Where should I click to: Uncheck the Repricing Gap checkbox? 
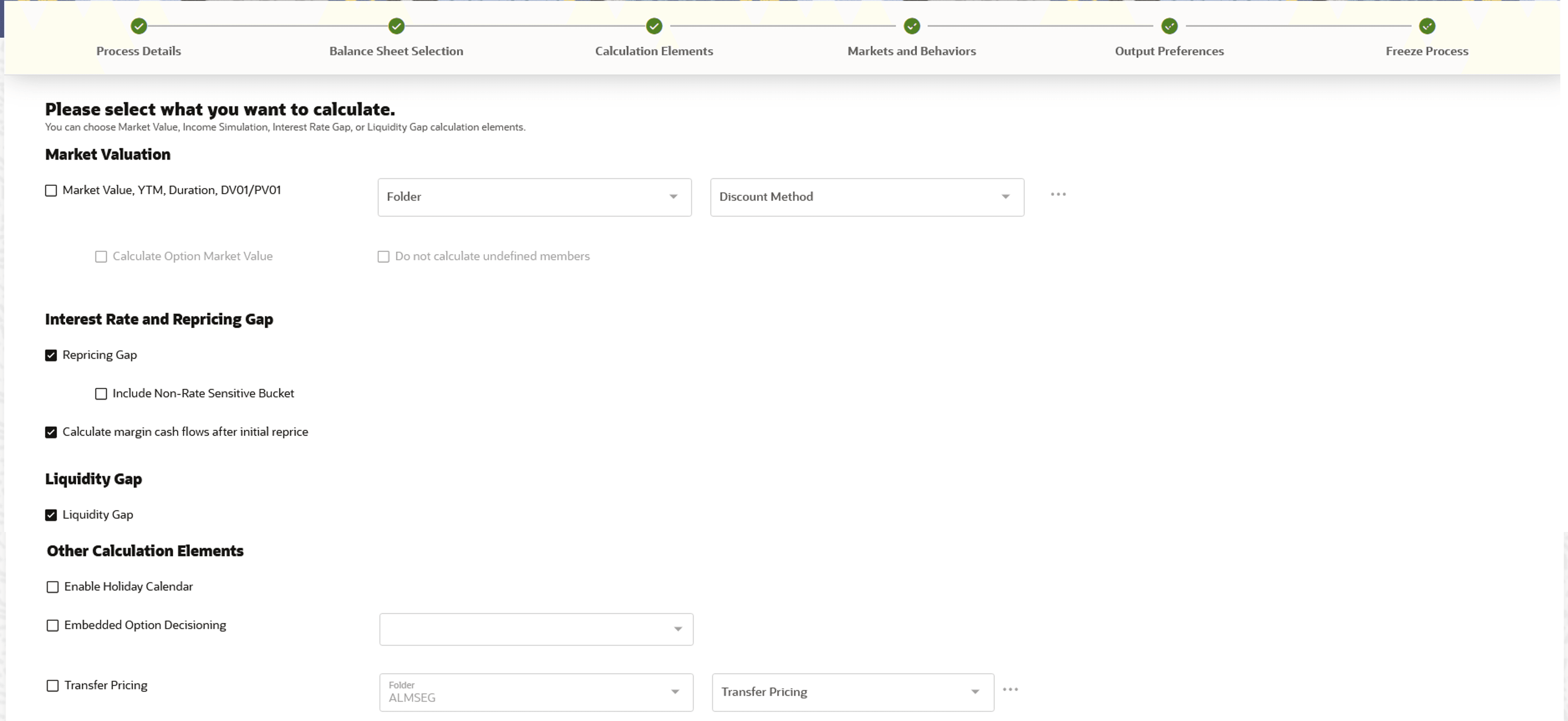coord(51,356)
